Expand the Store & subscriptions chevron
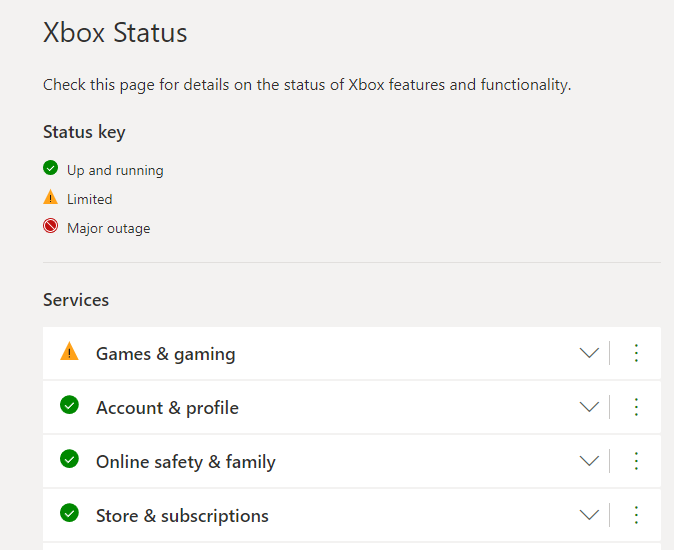Viewport: 674px width, 550px height. (589, 515)
